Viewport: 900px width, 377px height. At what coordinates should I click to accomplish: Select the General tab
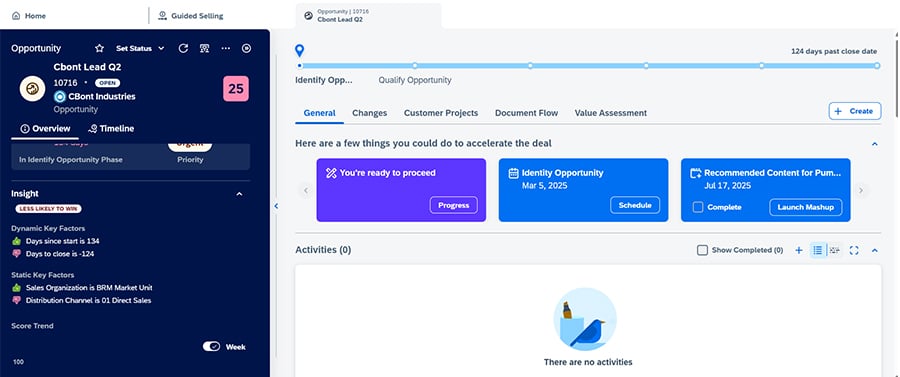320,113
